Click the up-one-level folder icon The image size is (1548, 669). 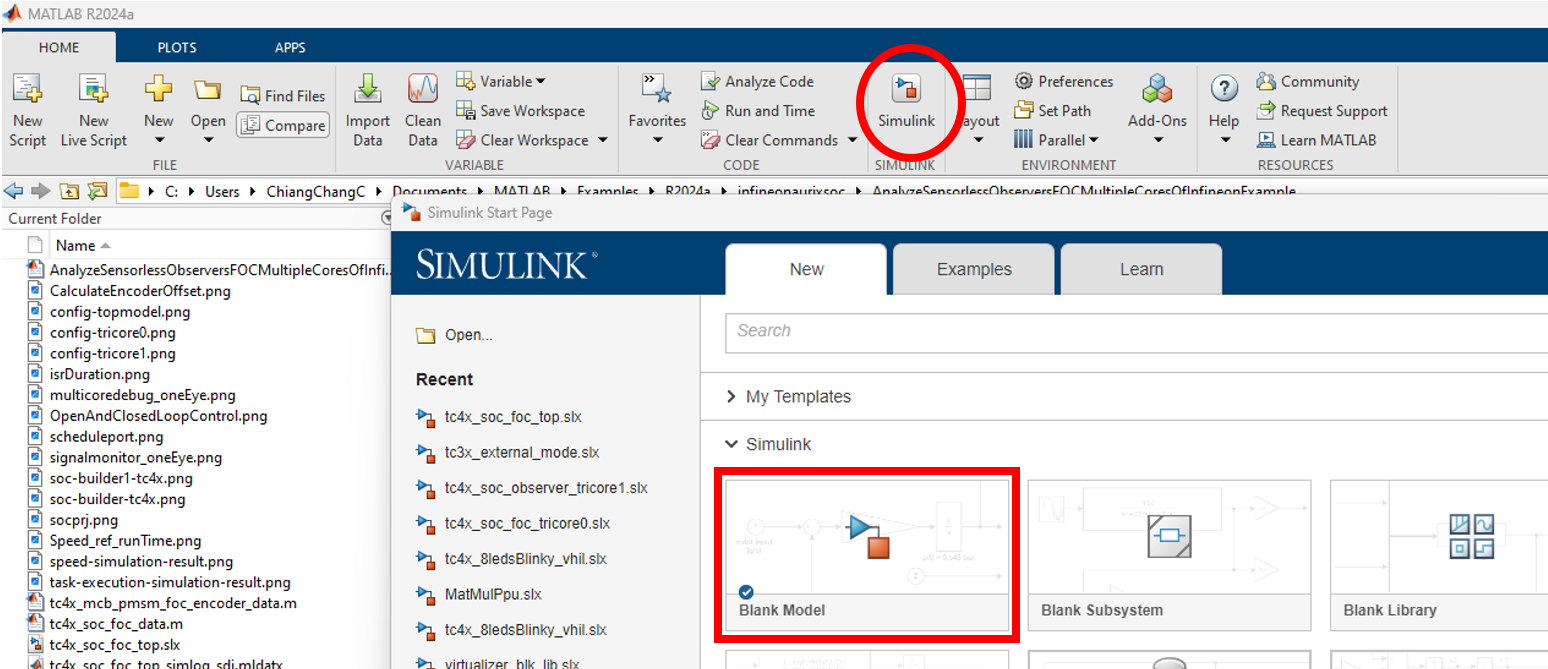coord(69,190)
